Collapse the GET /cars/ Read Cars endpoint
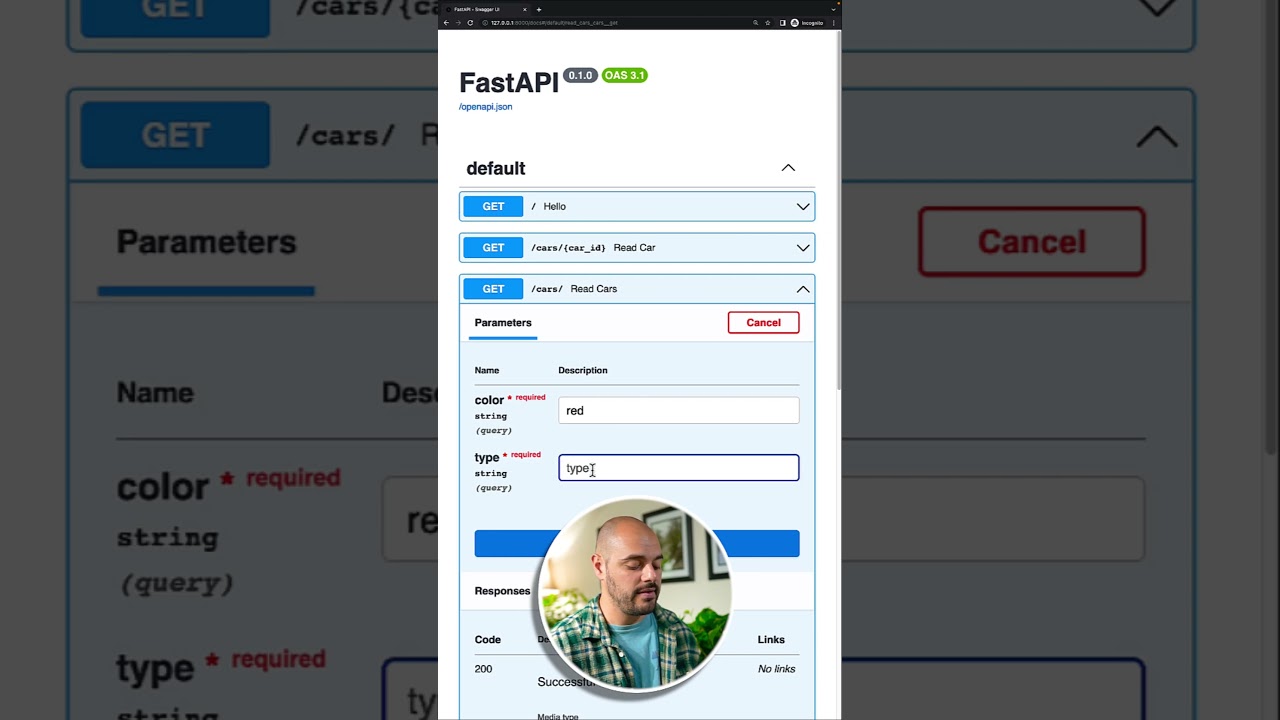The width and height of the screenshot is (1280, 720). [637, 289]
